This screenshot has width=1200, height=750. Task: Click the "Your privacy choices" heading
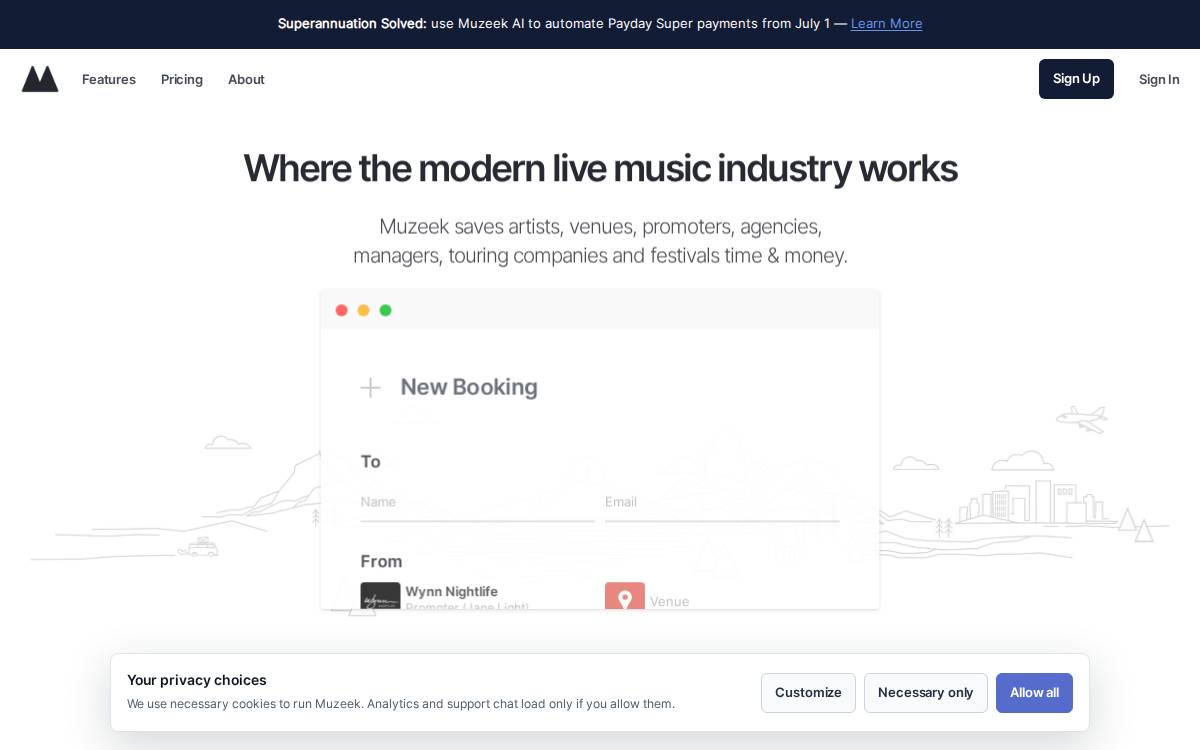tap(197, 680)
